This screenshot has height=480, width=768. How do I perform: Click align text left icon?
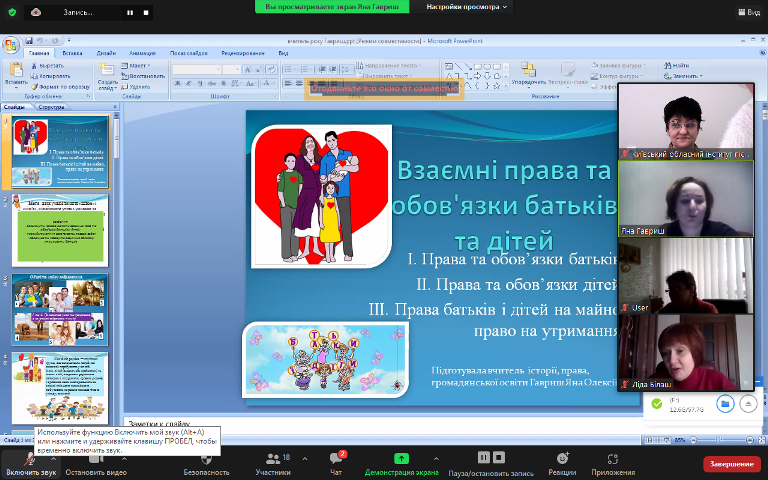[288, 83]
